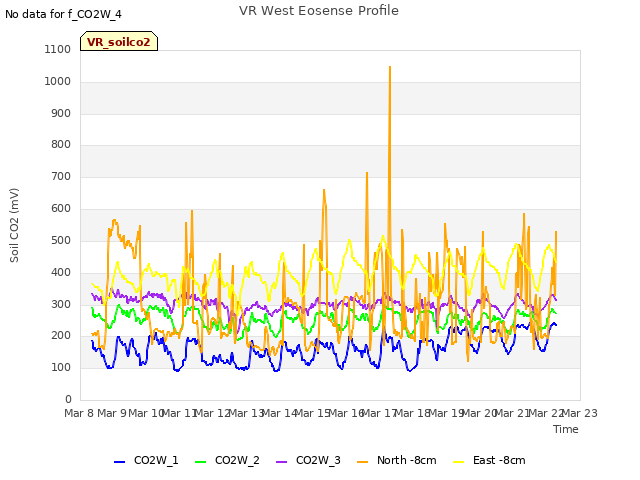Click blue CO2W_1 legend color marker
This screenshot has height=480, width=640.
tap(119, 461)
